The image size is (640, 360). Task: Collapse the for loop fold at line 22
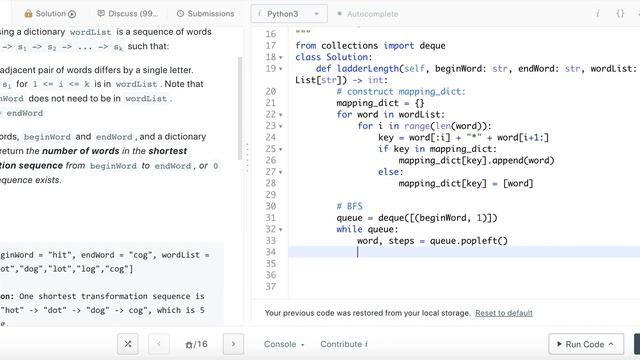click(x=280, y=115)
